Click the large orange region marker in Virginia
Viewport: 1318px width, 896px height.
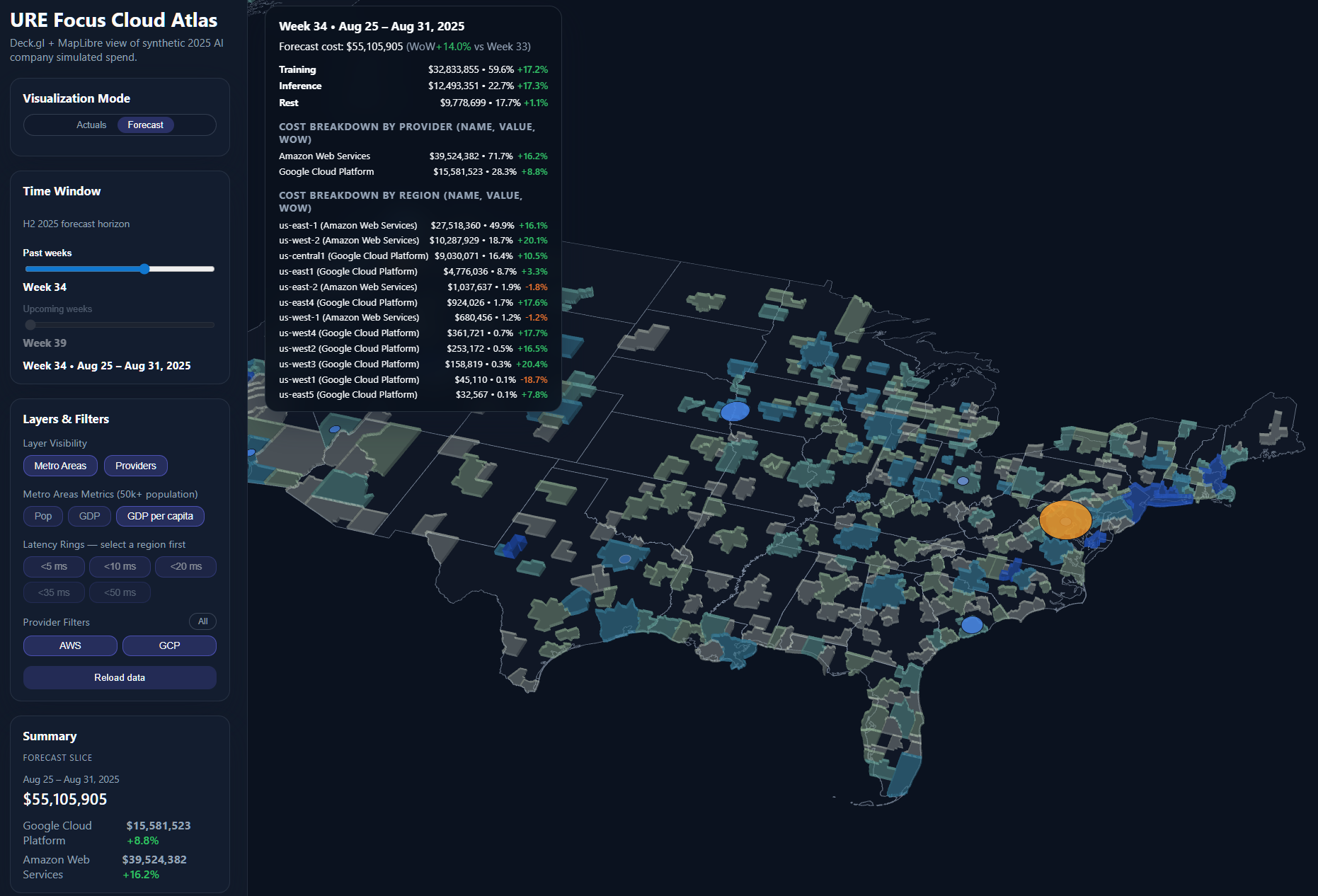tap(1065, 520)
